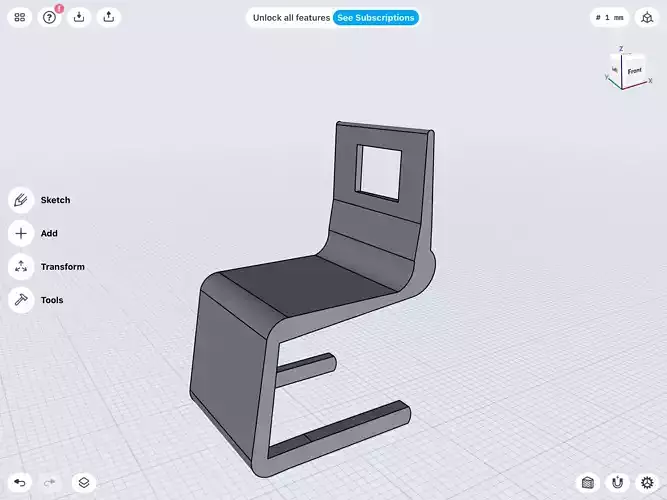Open the Tools menu label

52,300
